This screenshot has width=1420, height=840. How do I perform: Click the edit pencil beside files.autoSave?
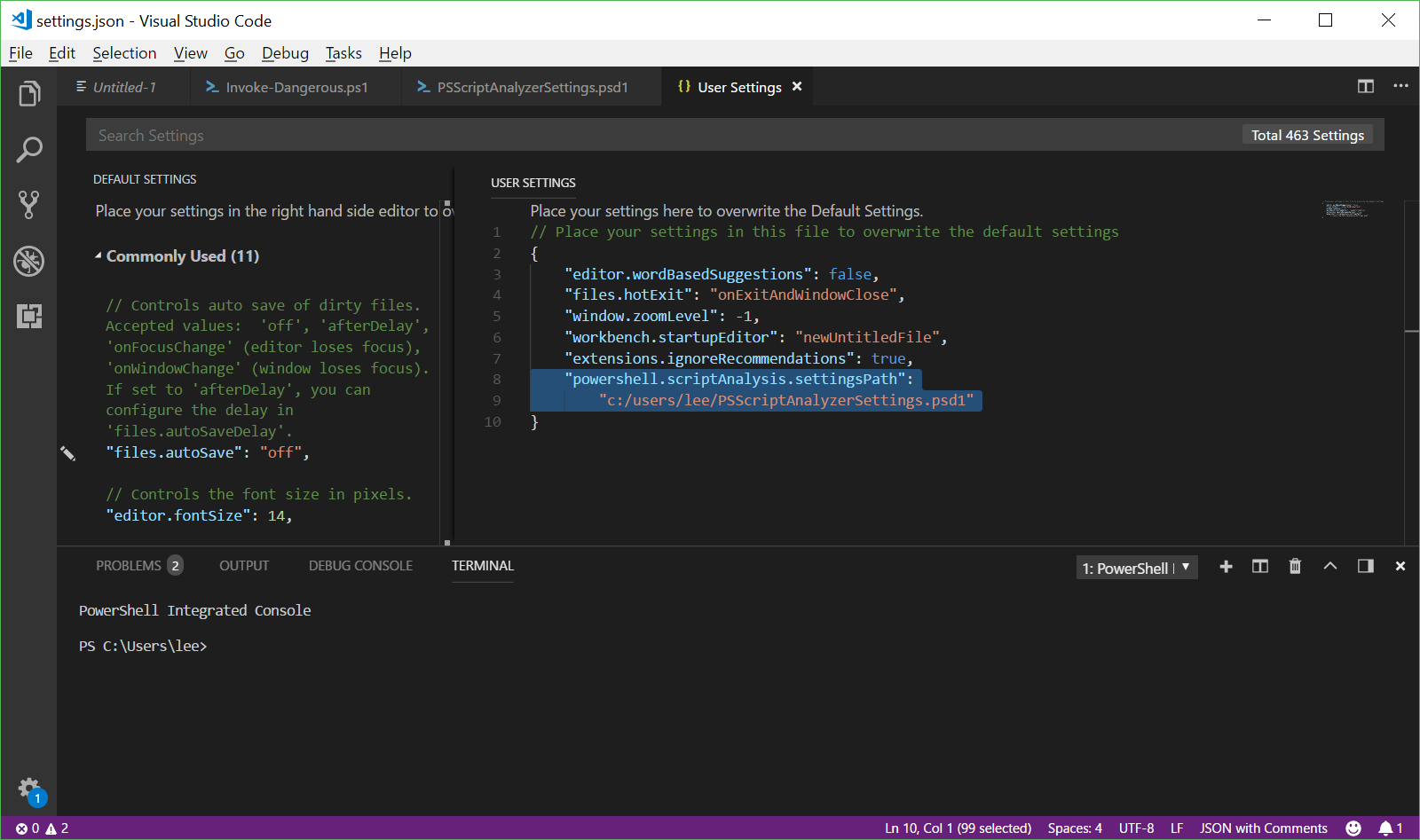tap(67, 453)
